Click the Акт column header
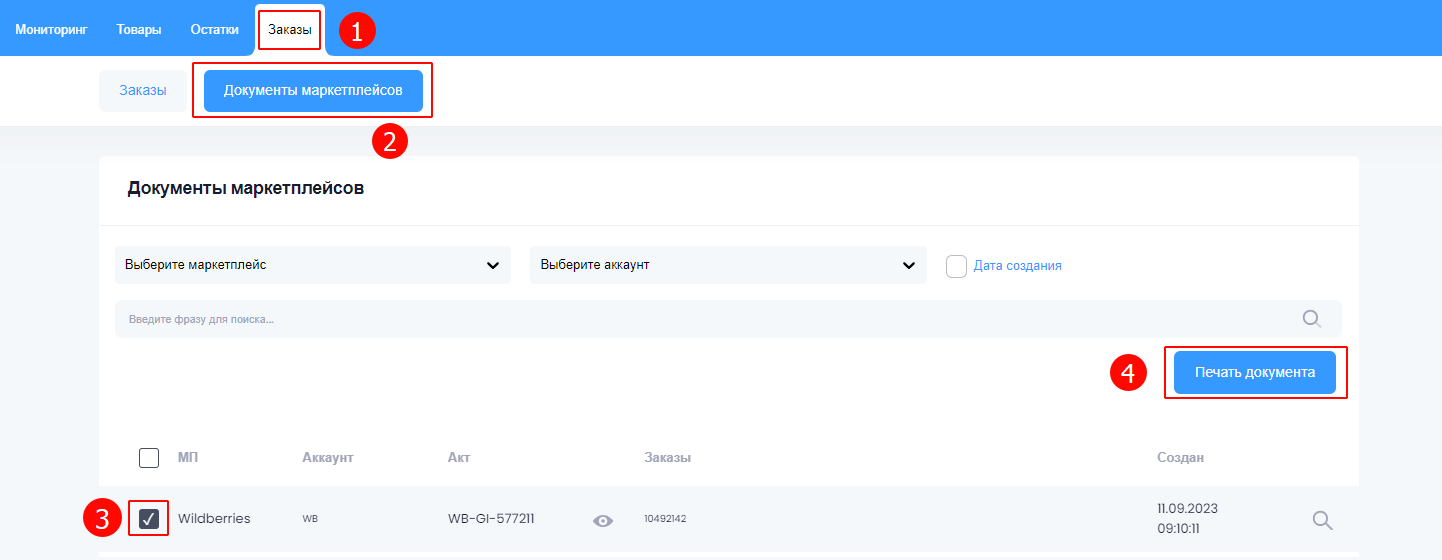1442x560 pixels. coord(459,458)
